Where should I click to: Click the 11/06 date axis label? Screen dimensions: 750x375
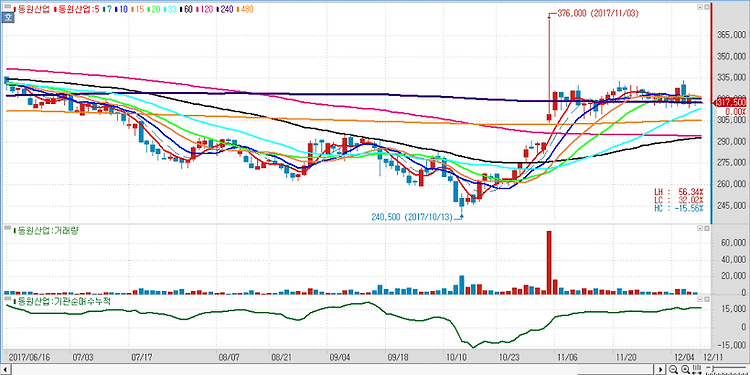coord(568,357)
